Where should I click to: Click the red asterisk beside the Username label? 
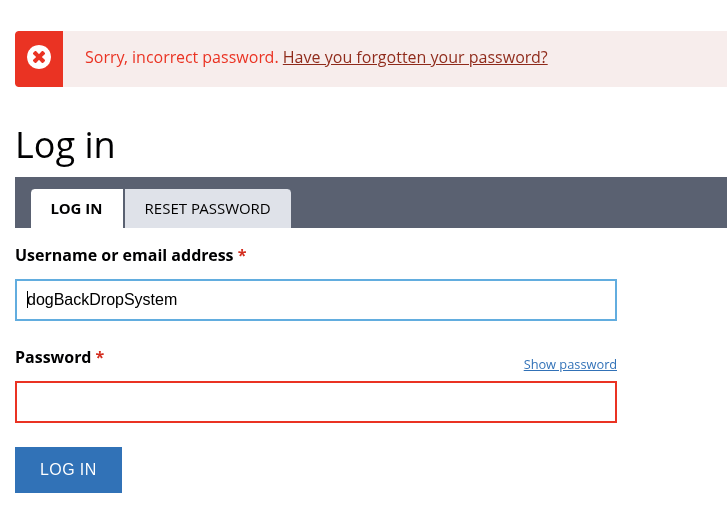242,254
